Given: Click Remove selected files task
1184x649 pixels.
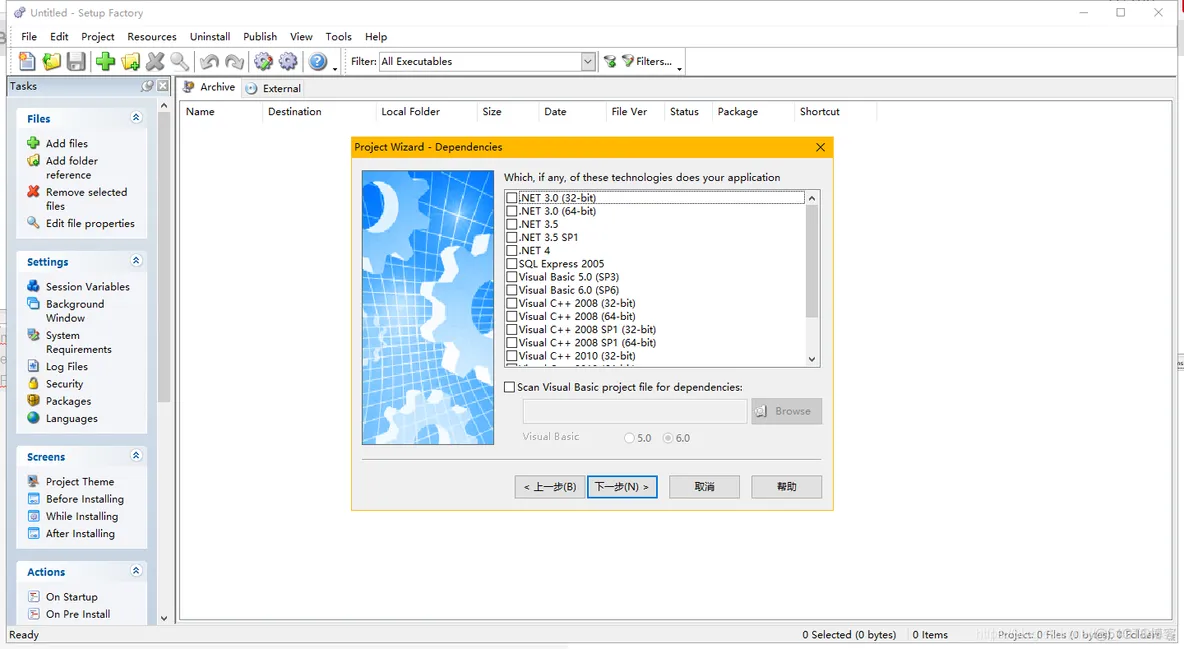Looking at the screenshot, I should coord(86,199).
